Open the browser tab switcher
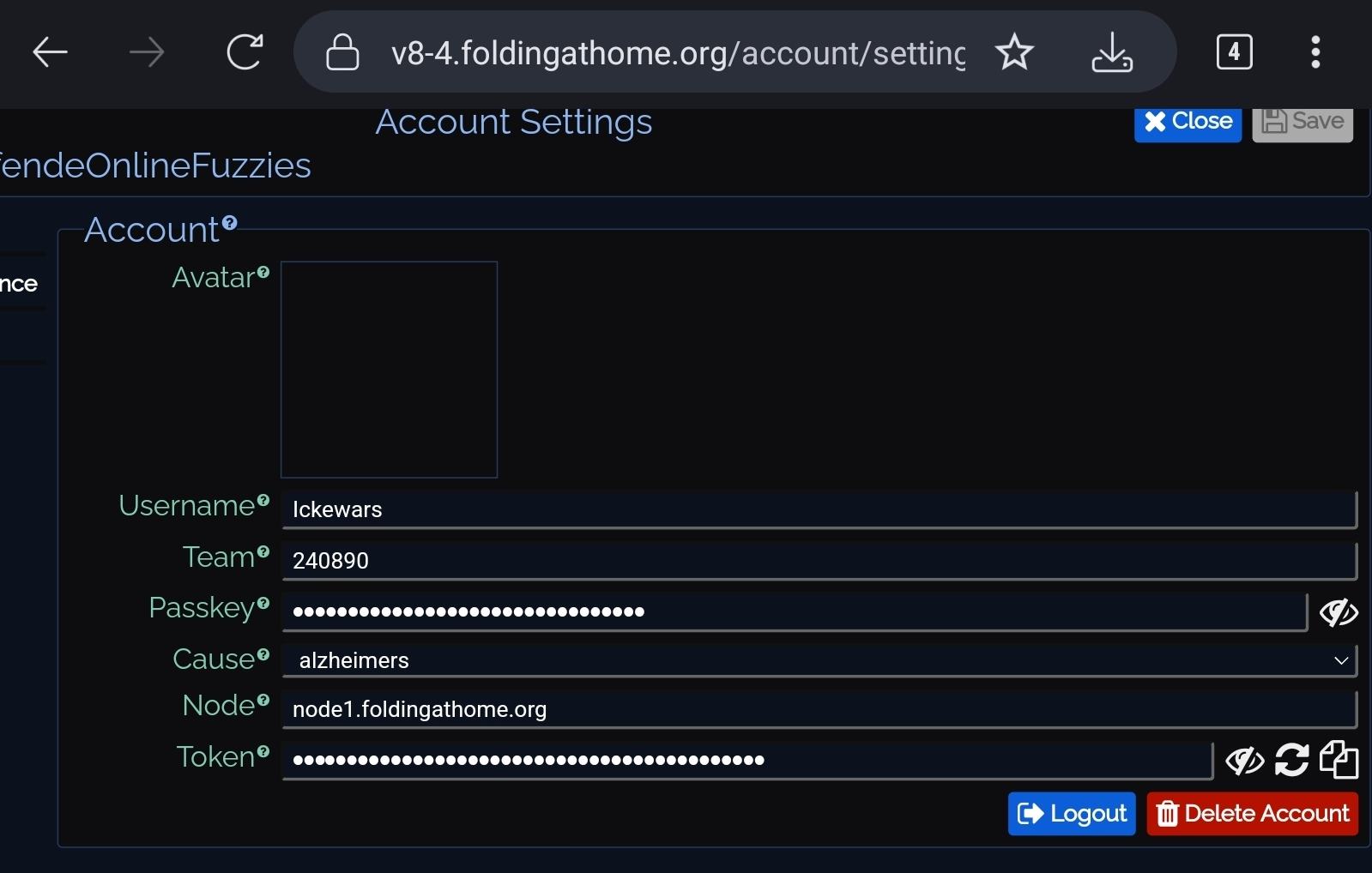The image size is (1372, 873). pos(1234,52)
